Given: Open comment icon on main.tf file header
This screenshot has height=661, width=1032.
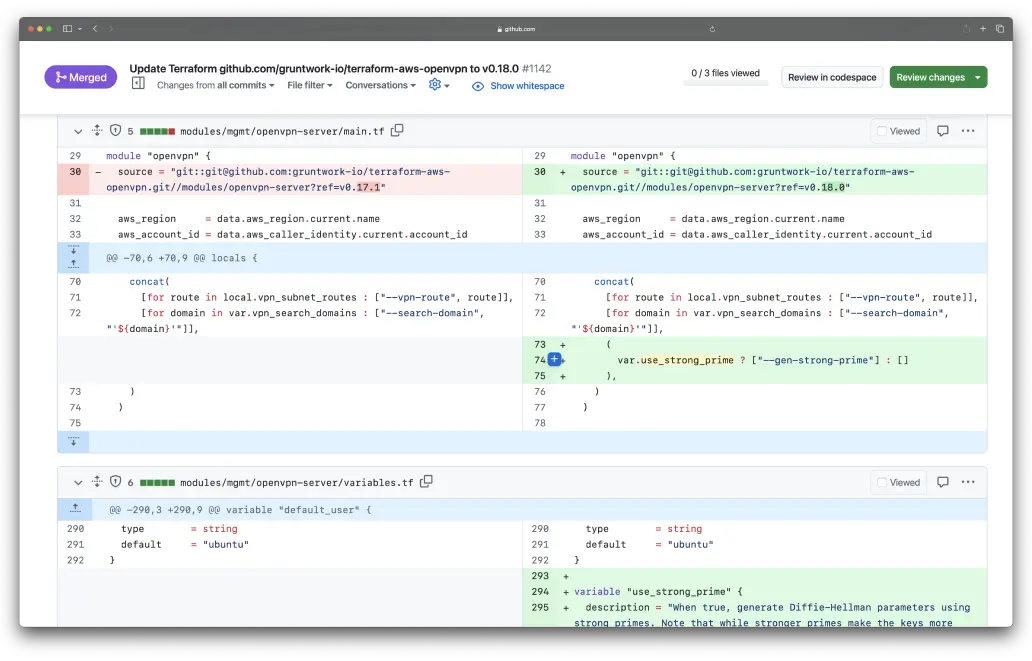Looking at the screenshot, I should pos(942,131).
